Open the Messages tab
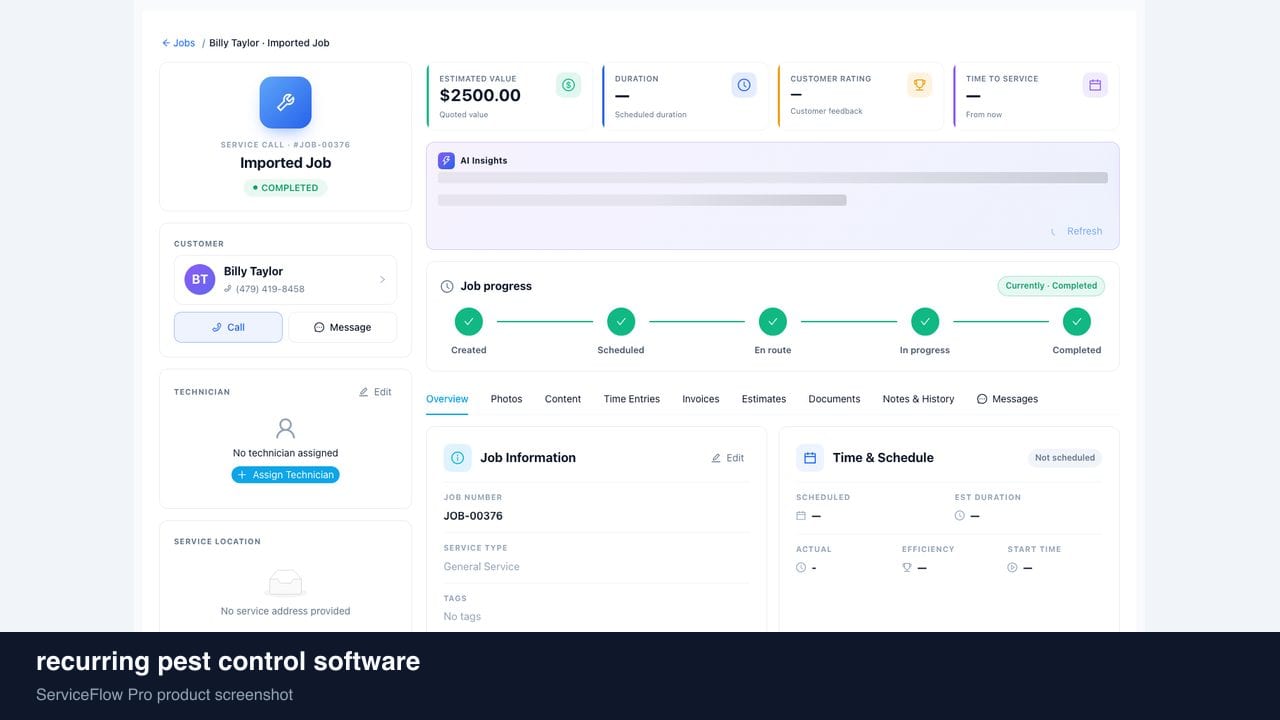This screenshot has width=1280, height=720. point(1007,399)
